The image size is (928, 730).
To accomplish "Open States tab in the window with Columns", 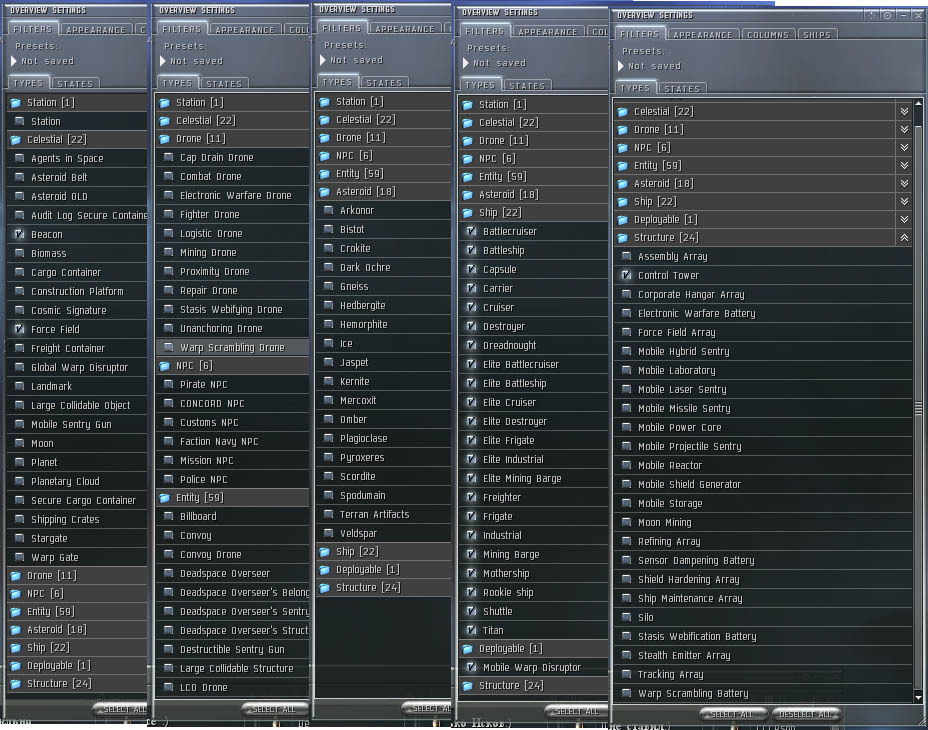I will [x=681, y=89].
